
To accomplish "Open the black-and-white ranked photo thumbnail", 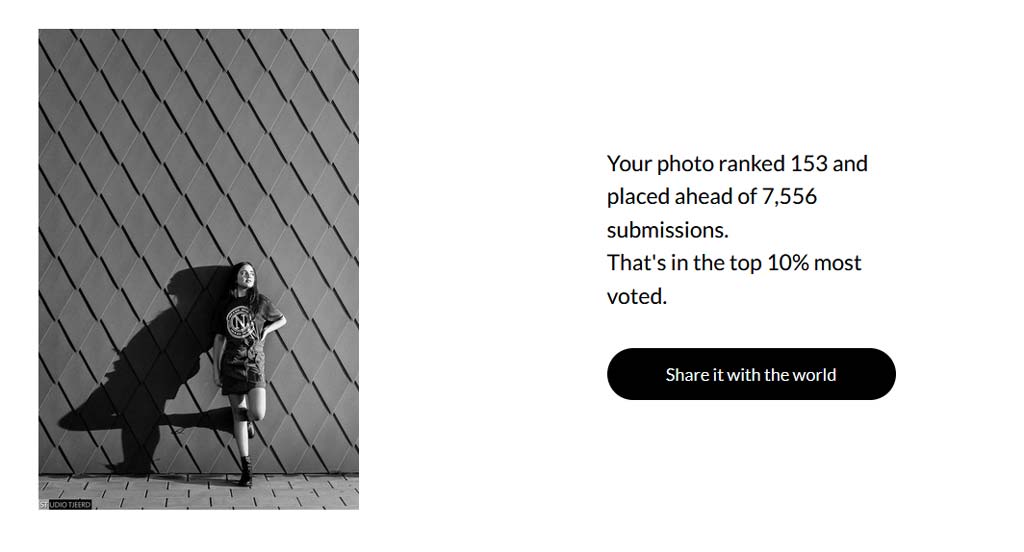I will click(x=199, y=269).
